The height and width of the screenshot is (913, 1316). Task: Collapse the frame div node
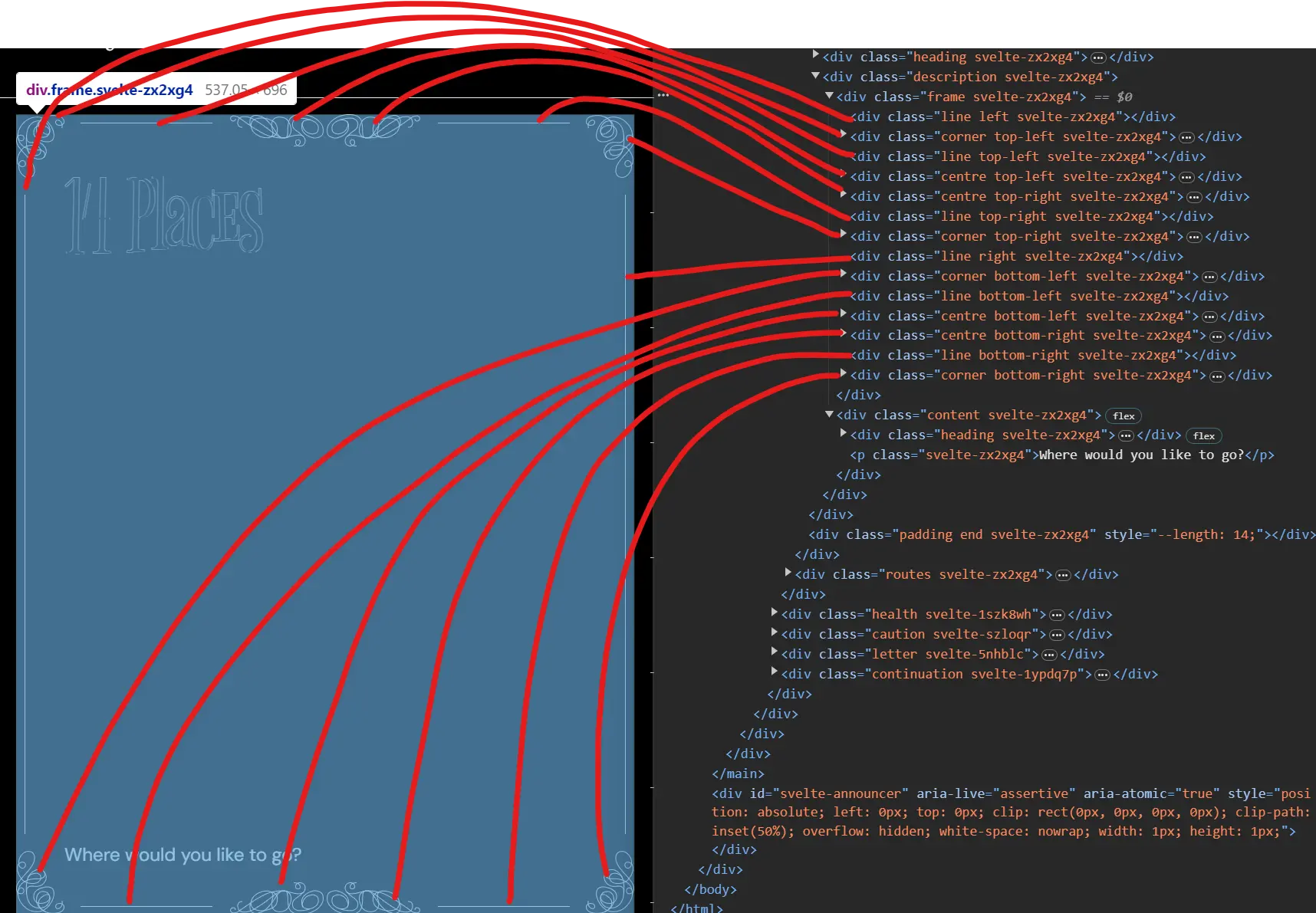[x=829, y=96]
